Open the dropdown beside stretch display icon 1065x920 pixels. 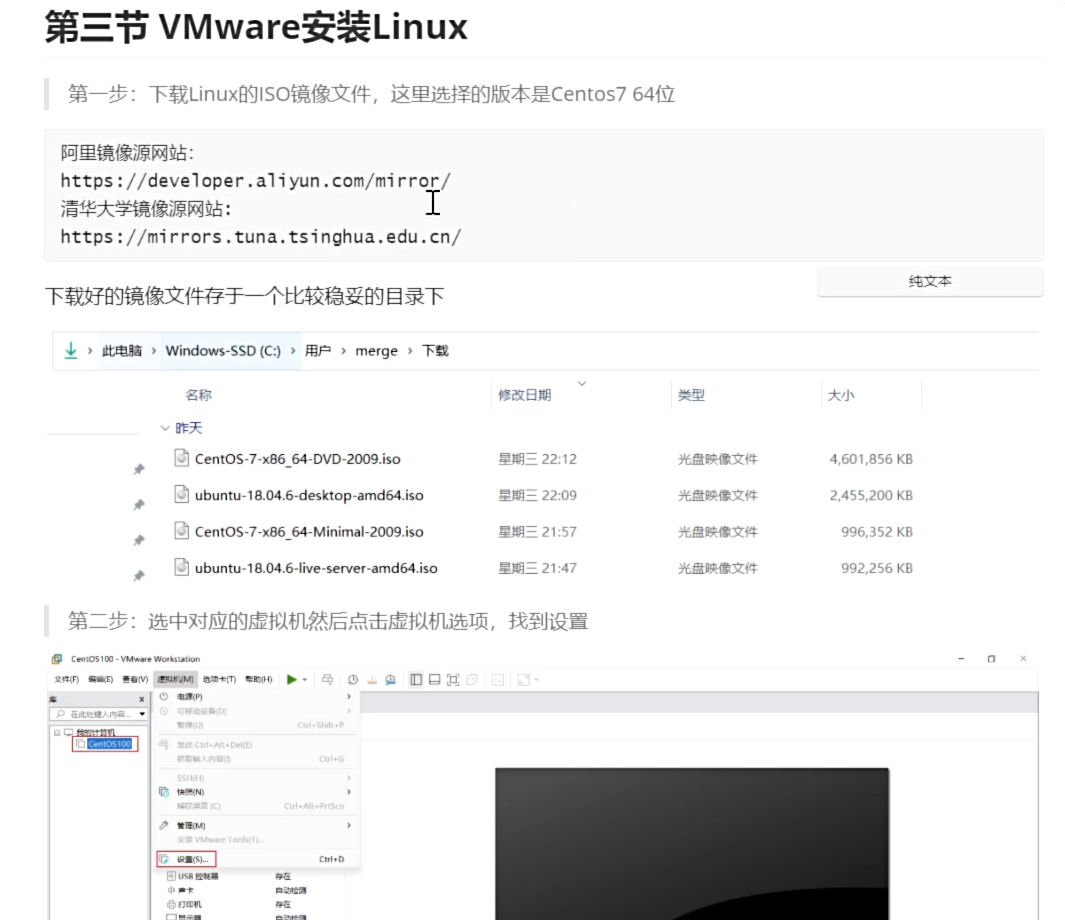[x=537, y=680]
